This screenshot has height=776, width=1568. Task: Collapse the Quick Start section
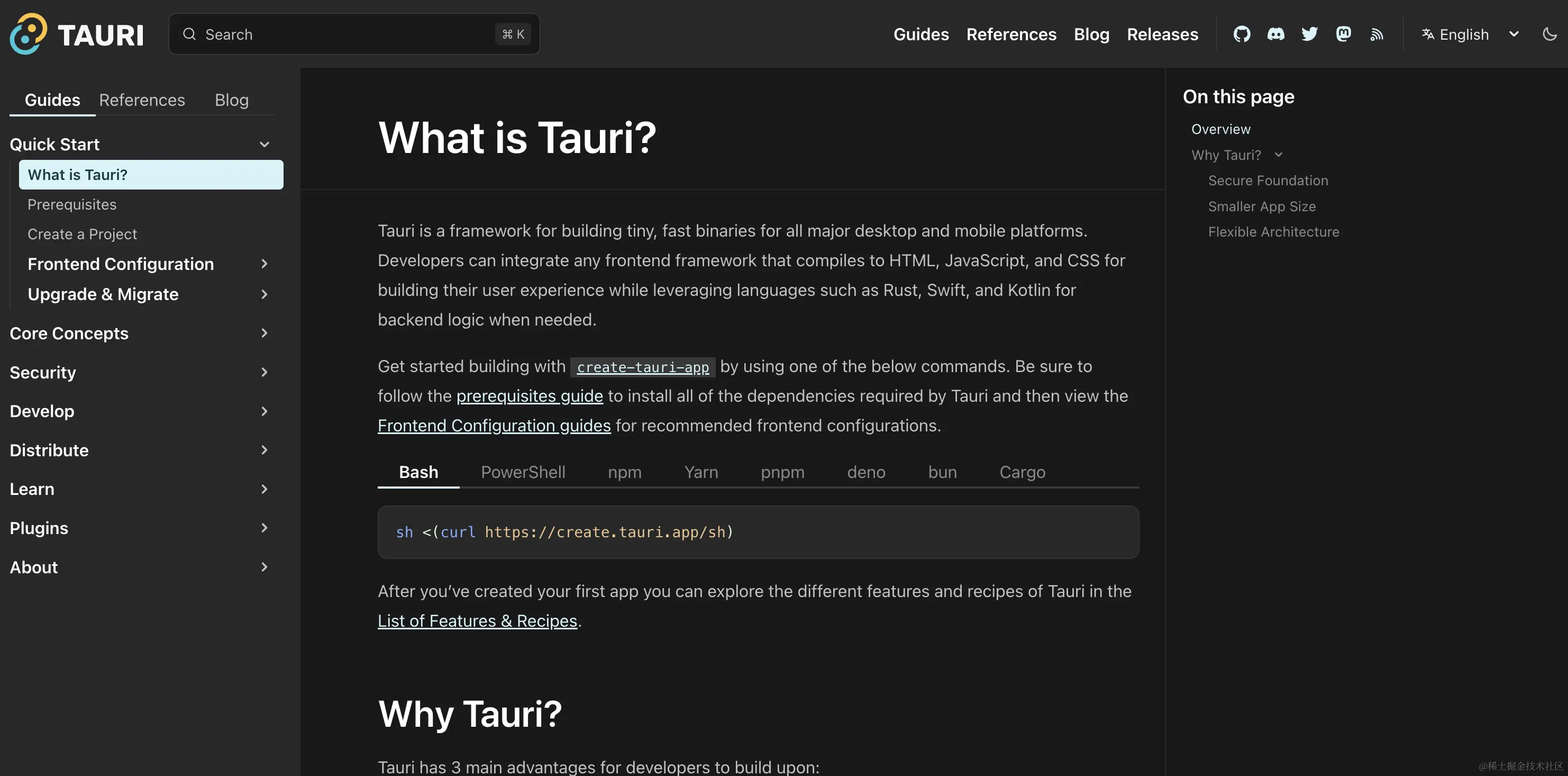click(264, 144)
